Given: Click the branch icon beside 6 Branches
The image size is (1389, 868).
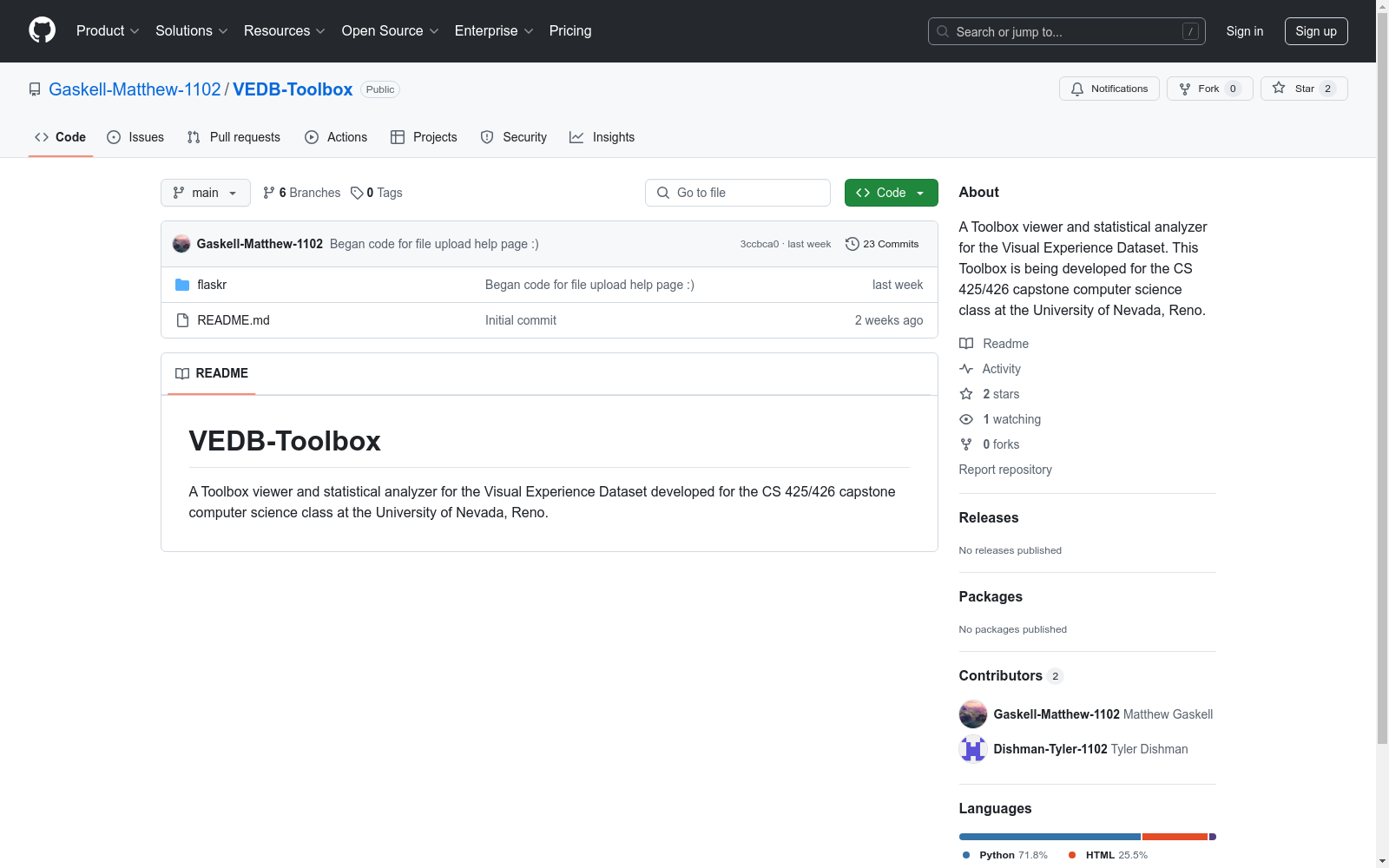Looking at the screenshot, I should (x=269, y=193).
